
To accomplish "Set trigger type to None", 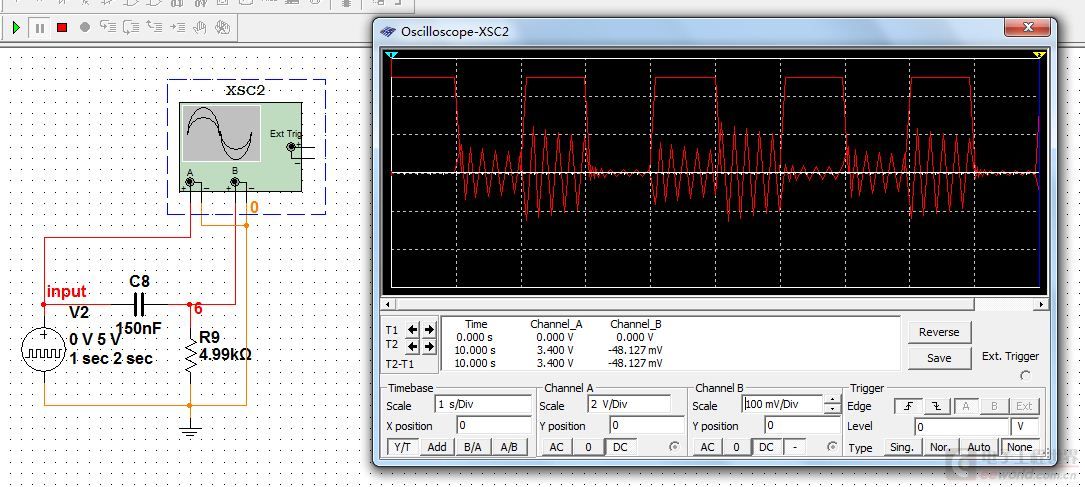I will [1019, 447].
